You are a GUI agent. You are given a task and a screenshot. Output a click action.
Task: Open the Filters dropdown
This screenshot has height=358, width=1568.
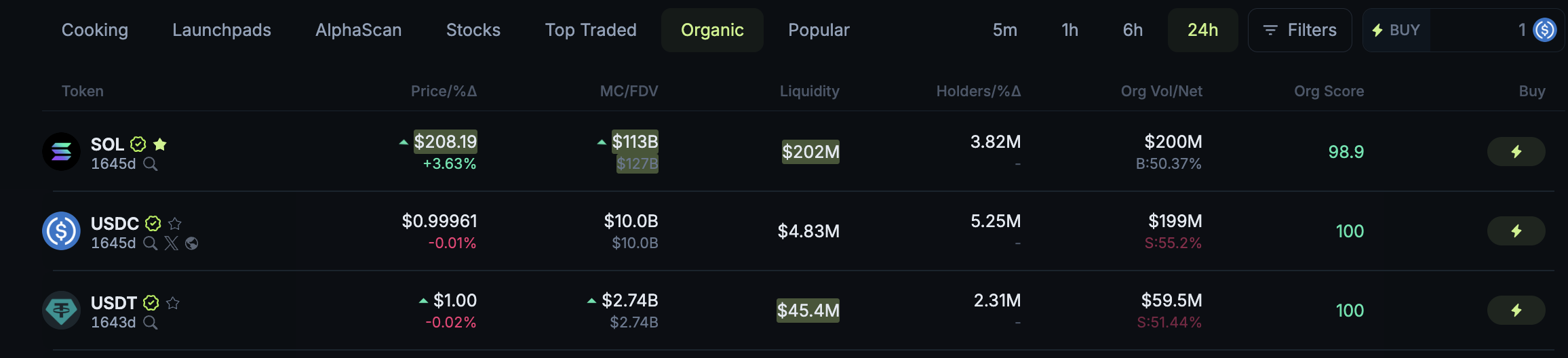(1299, 30)
